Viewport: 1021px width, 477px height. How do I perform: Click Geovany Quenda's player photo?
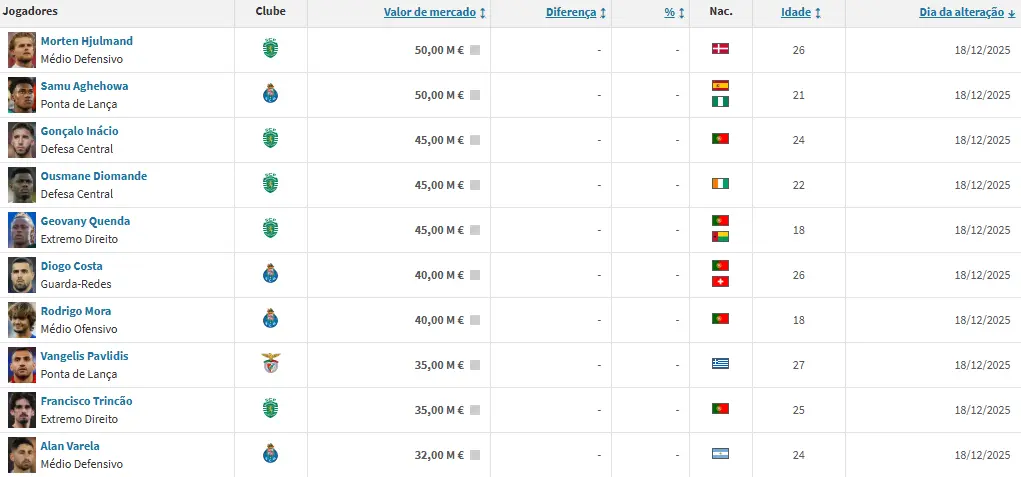click(x=22, y=230)
